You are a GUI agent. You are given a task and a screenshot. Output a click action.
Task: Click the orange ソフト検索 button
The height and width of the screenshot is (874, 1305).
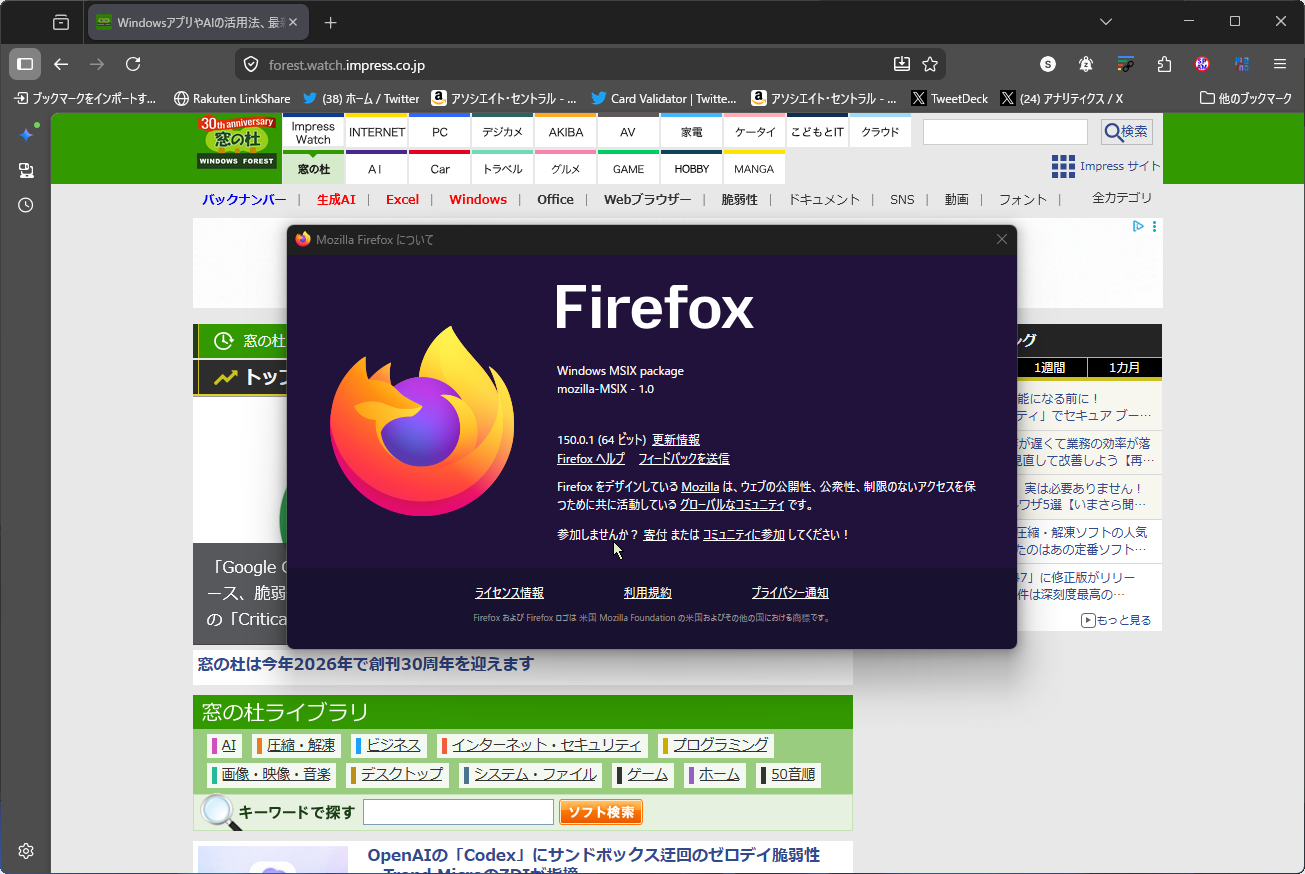600,812
